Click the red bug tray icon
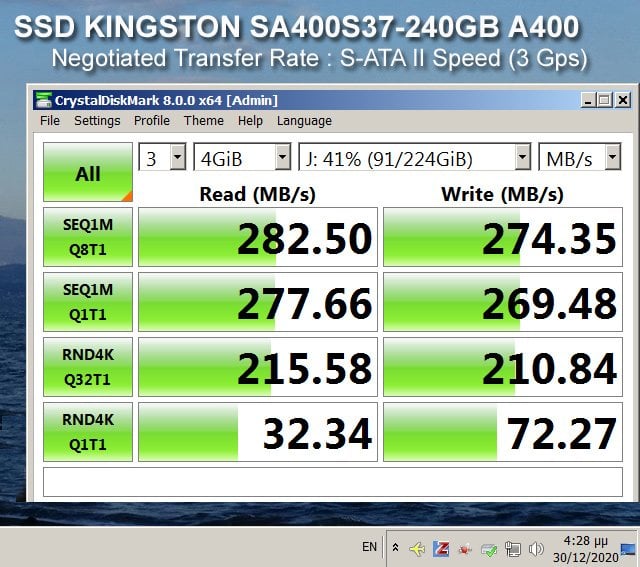Image resolution: width=640 pixels, height=567 pixels. [465, 549]
